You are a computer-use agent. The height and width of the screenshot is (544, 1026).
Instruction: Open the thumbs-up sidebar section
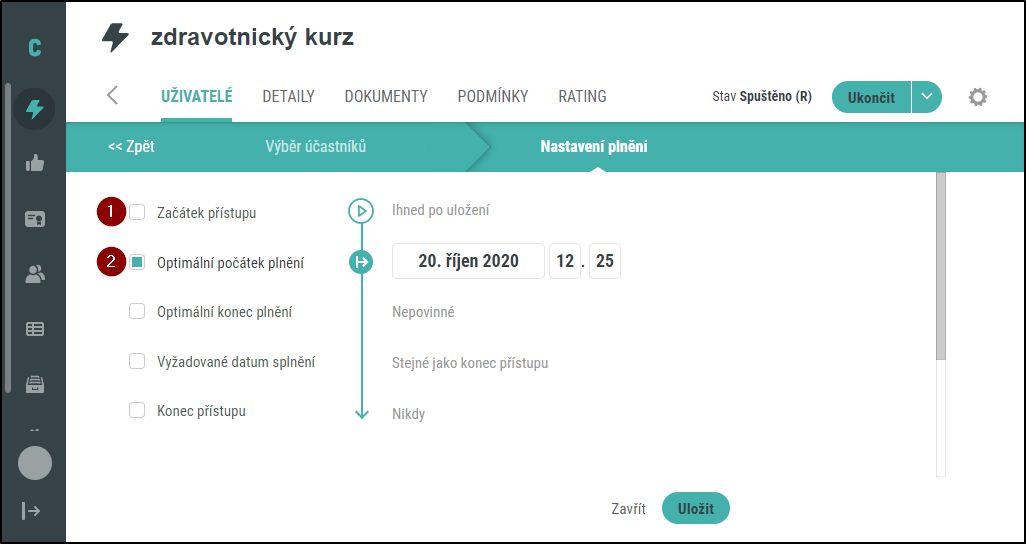tap(35, 164)
